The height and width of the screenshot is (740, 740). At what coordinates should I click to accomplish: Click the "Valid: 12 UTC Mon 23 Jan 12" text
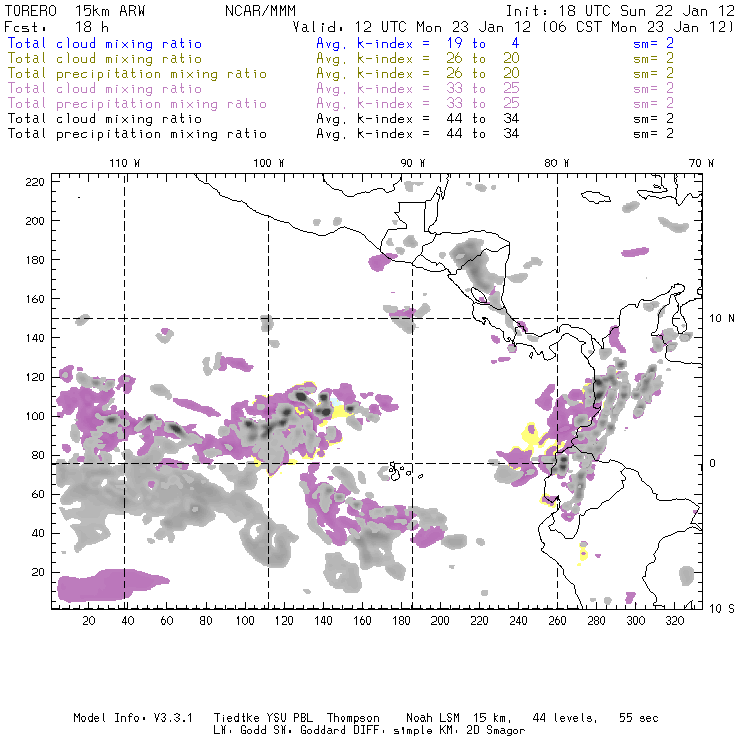412,27
